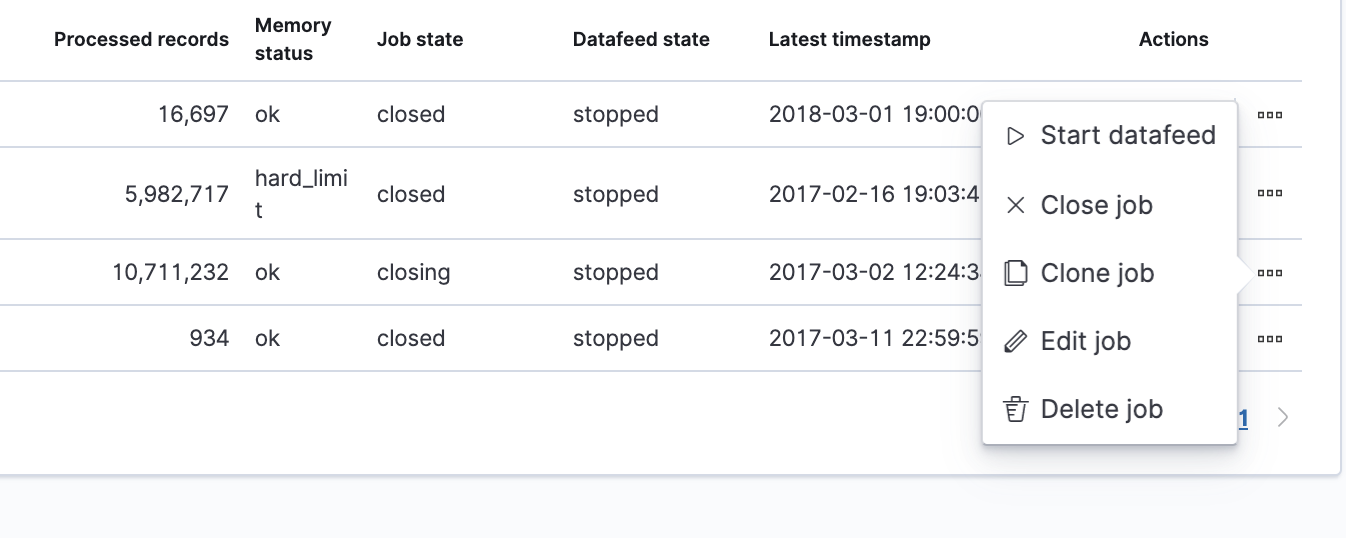Click the play icon beside Start datafeed

click(x=1016, y=136)
